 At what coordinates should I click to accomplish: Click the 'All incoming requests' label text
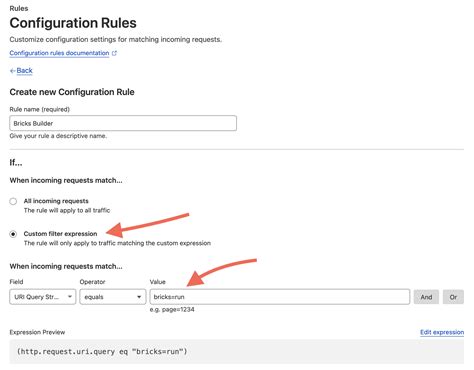[56, 201]
